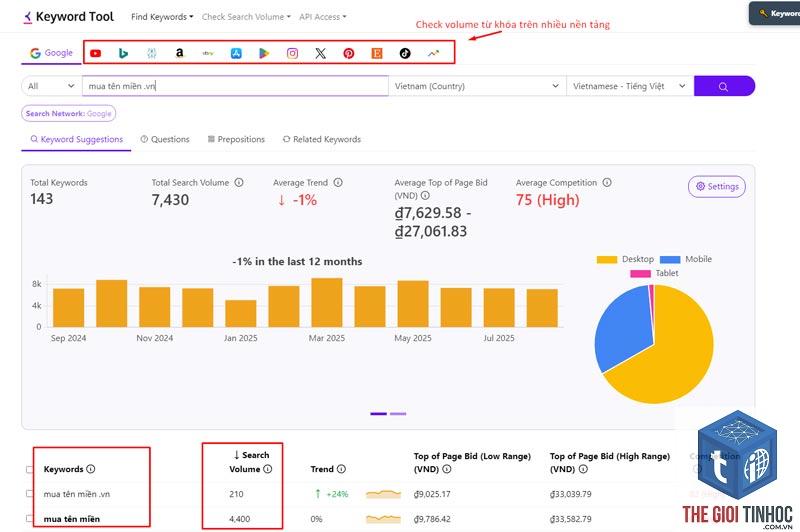Click the Search Network: Google pill
800x532 pixels.
(68, 113)
